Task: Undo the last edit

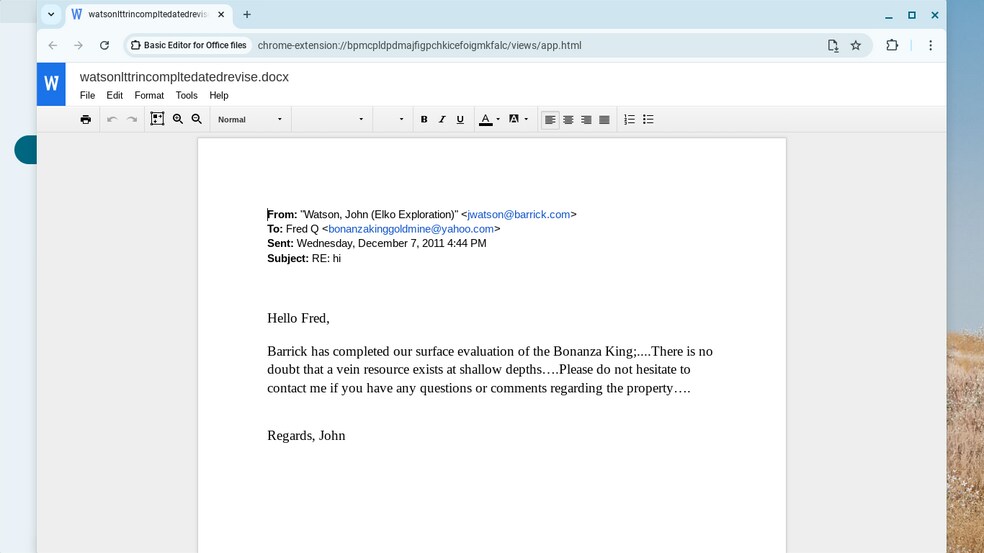Action: [112, 119]
